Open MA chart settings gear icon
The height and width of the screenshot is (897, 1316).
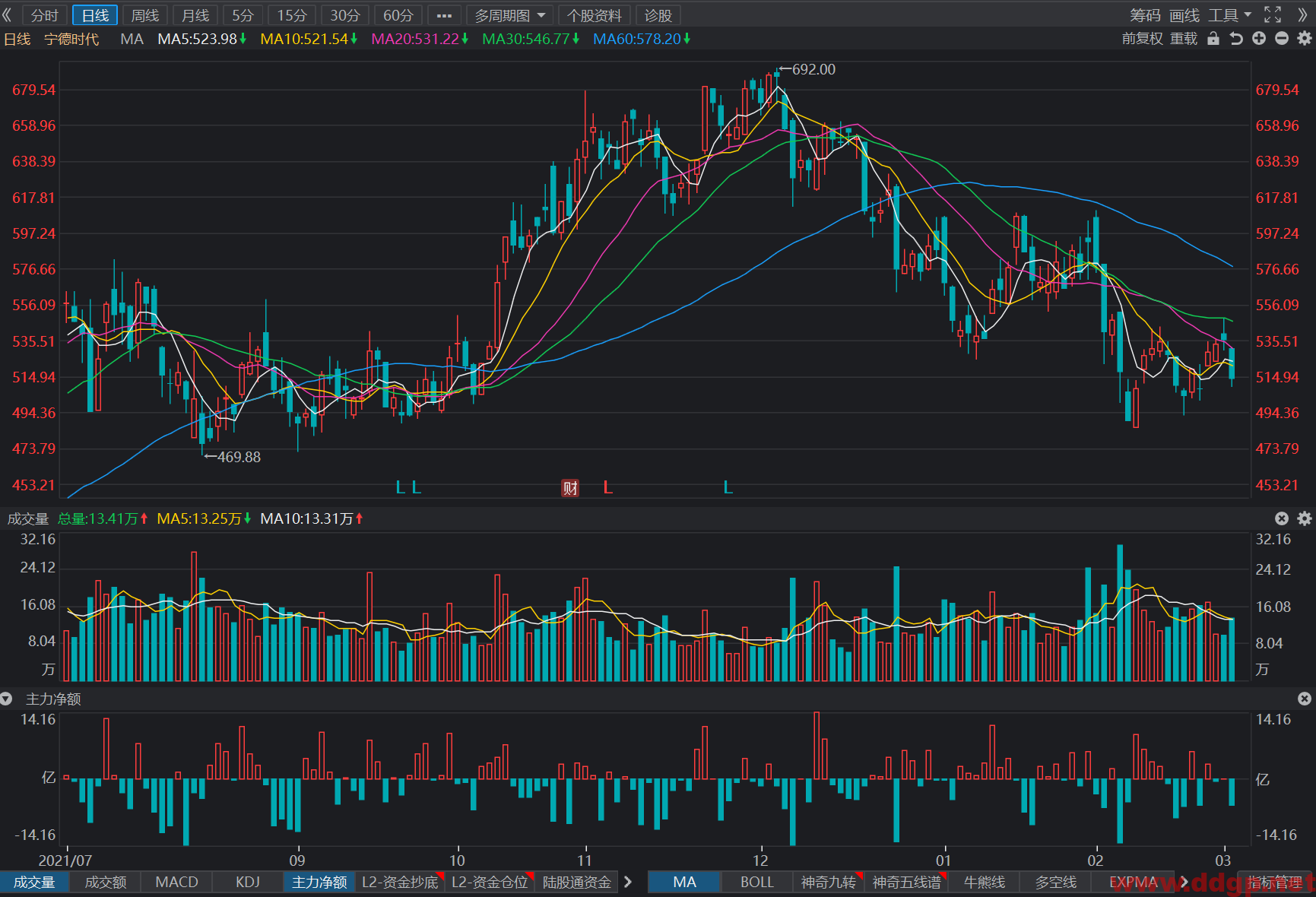[x=1305, y=39]
